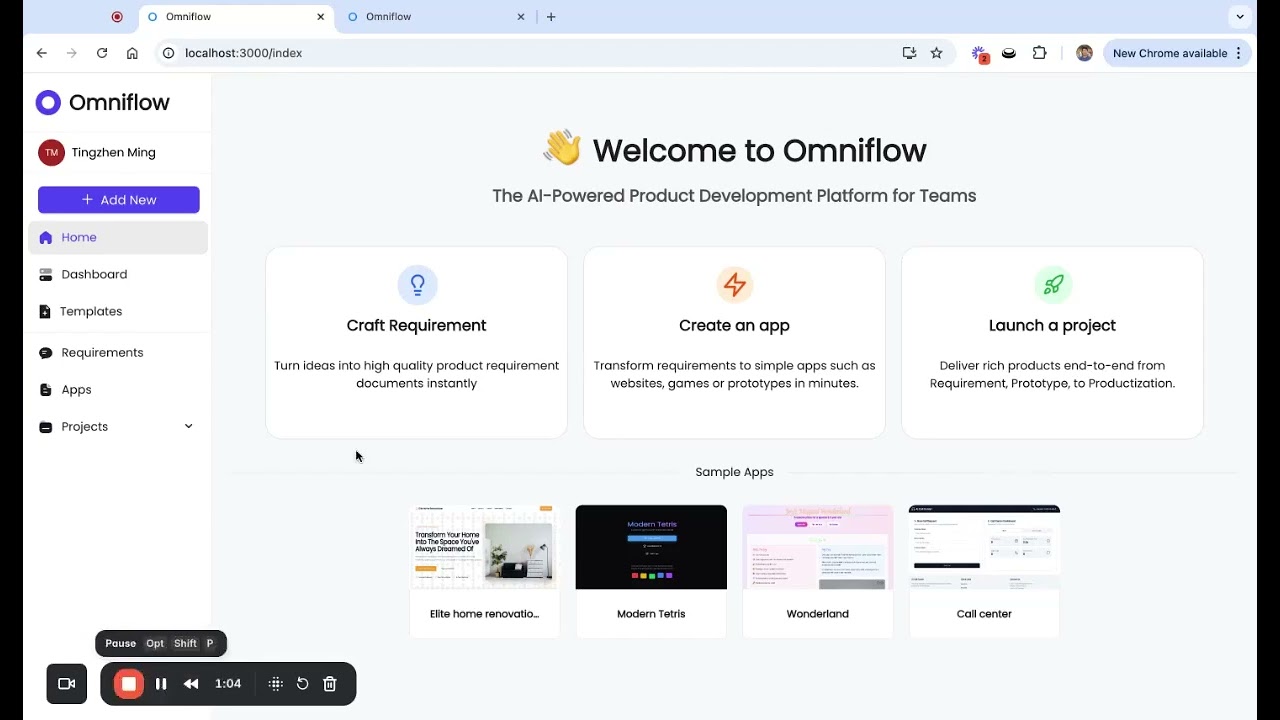Open Elite home renovation sample thumbnail

click(x=485, y=547)
